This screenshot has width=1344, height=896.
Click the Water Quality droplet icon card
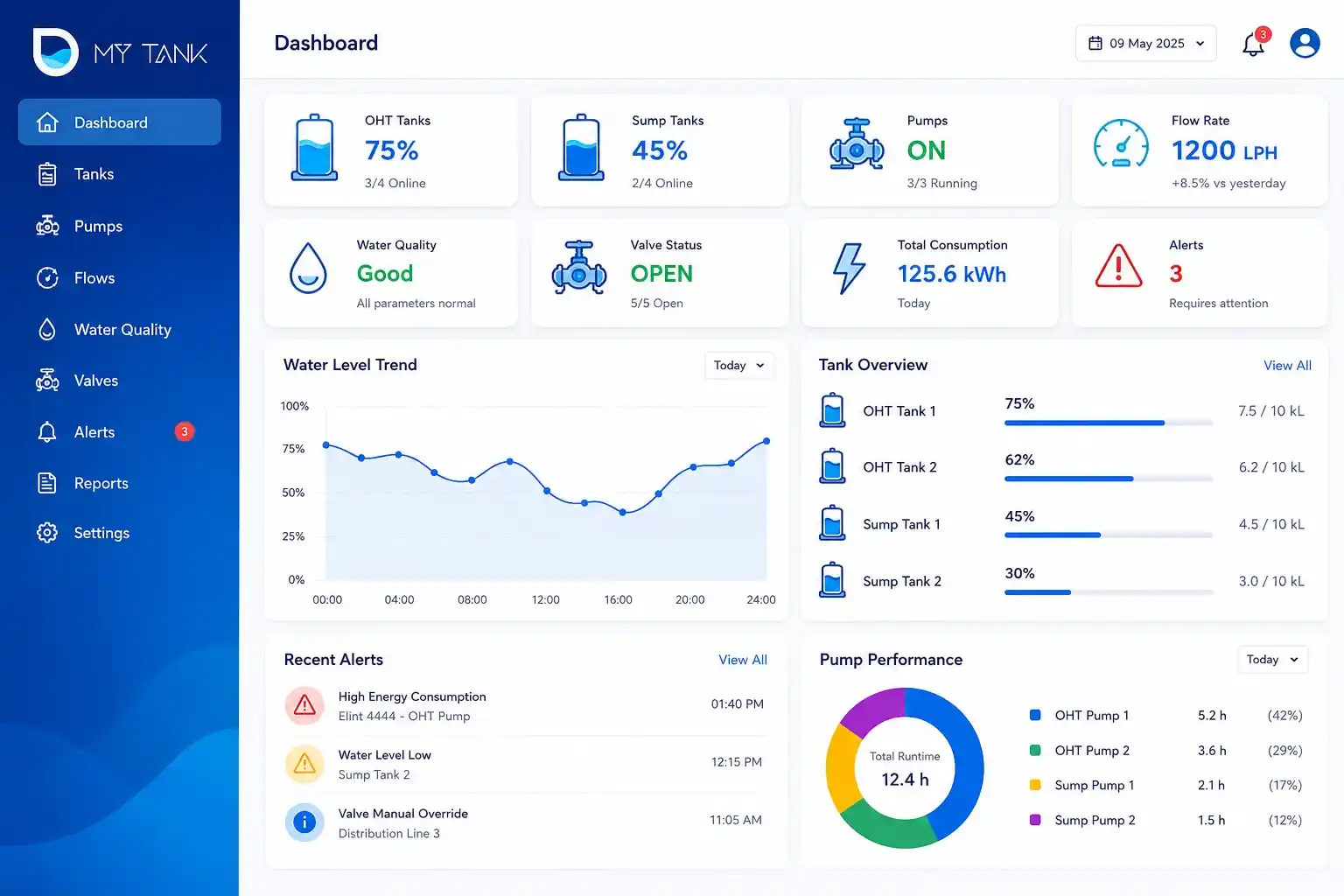(308, 268)
